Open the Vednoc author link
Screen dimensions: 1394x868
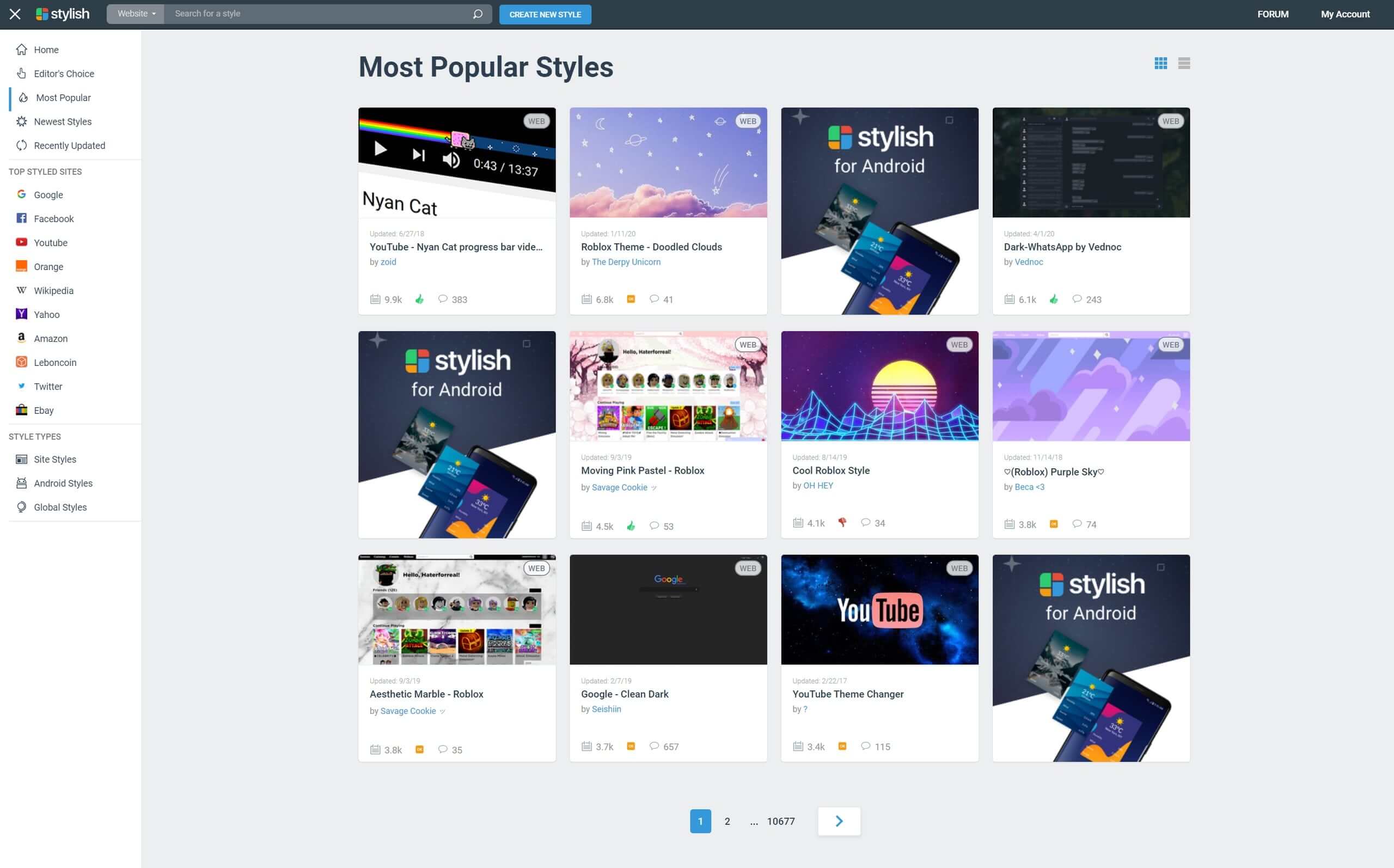click(x=1029, y=262)
